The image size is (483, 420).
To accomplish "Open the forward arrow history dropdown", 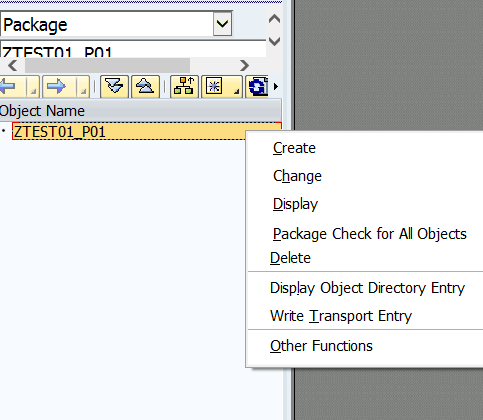I will coord(82,87).
